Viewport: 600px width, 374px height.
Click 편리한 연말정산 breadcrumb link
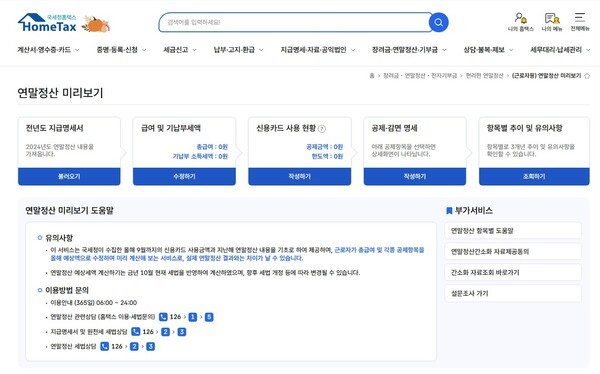click(x=484, y=76)
